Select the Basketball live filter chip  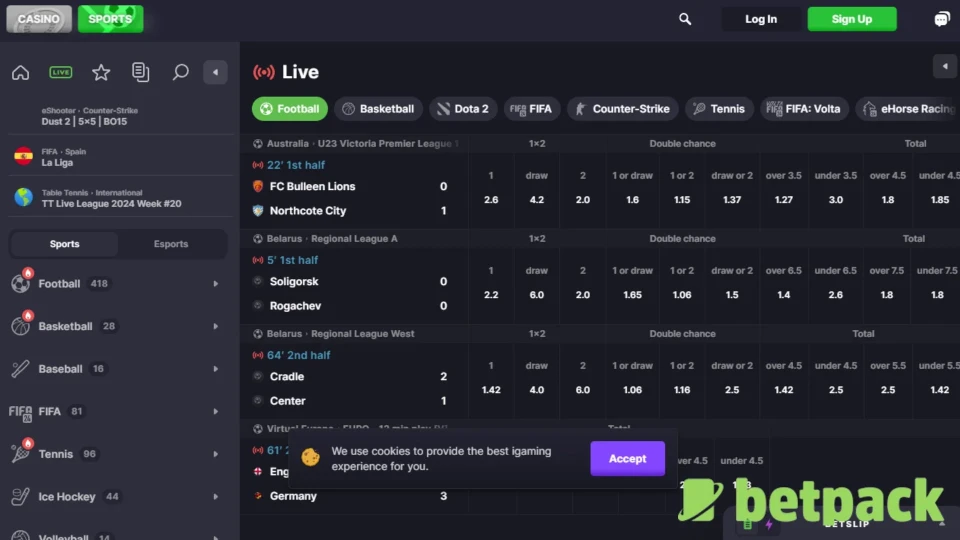(378, 109)
